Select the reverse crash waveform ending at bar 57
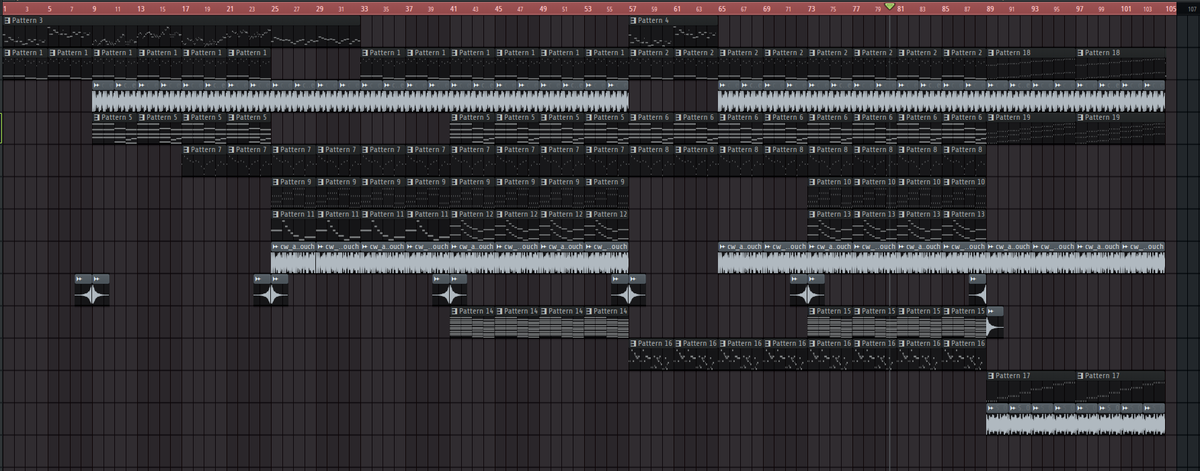The image size is (1200, 471). 620,296
